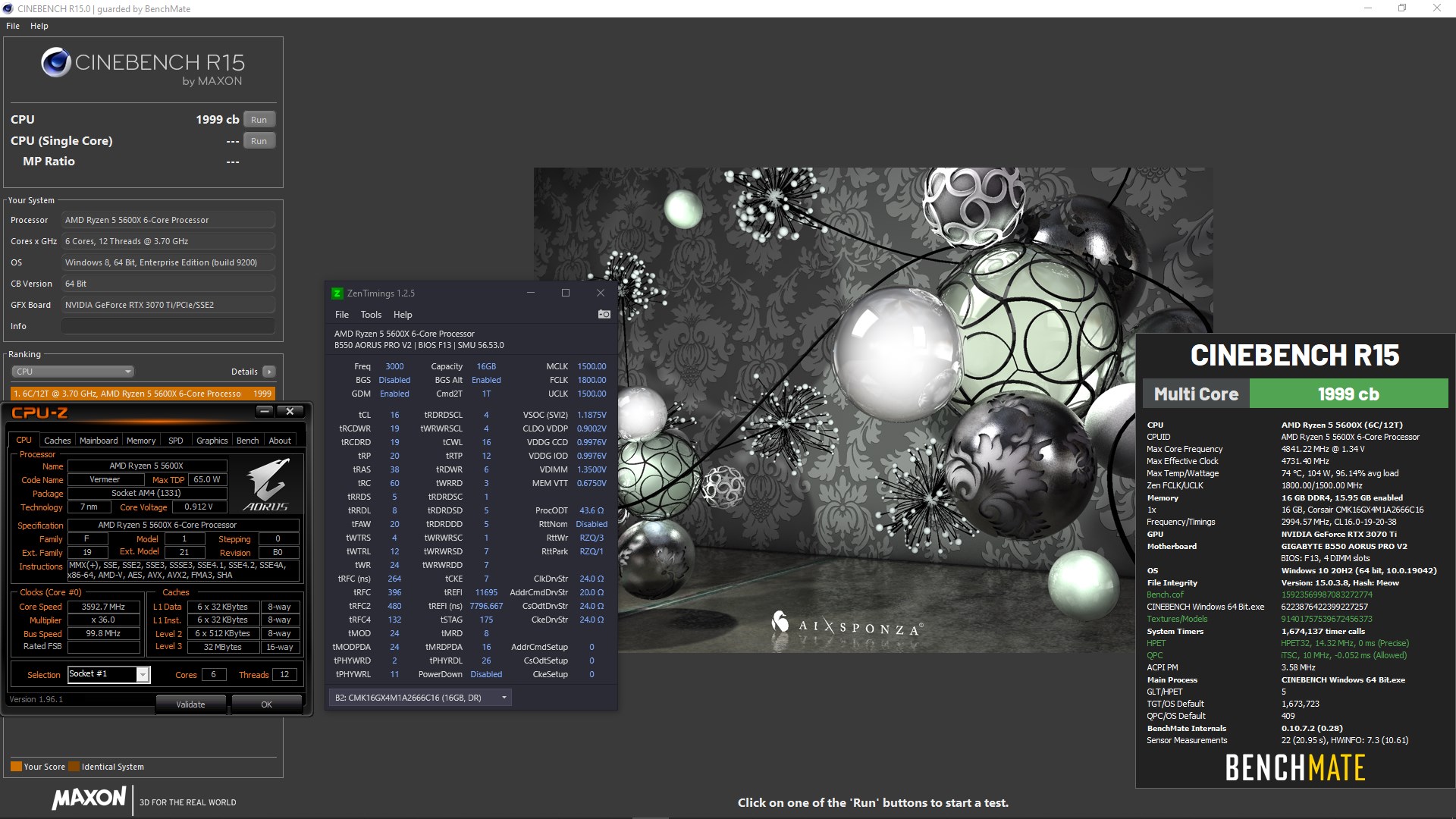
Task: Click the tCL value 16 in ZenTimings
Action: (394, 415)
